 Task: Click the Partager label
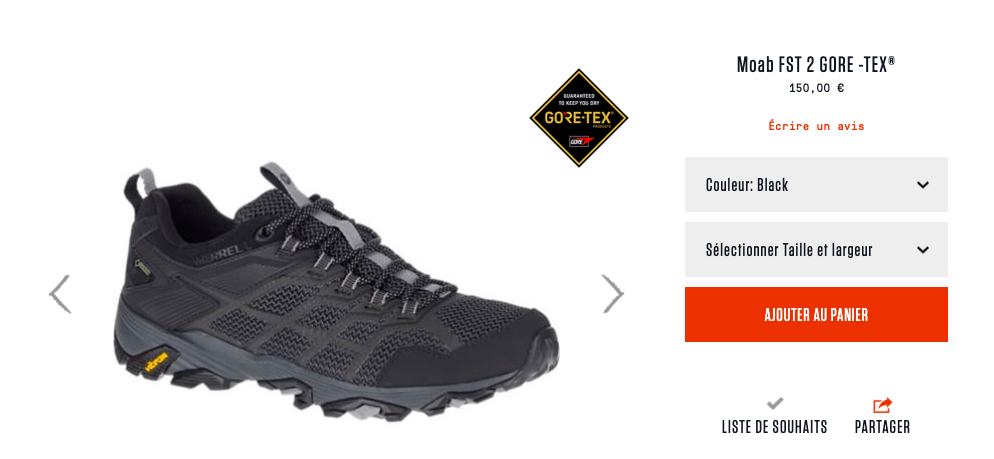pyautogui.click(x=882, y=427)
